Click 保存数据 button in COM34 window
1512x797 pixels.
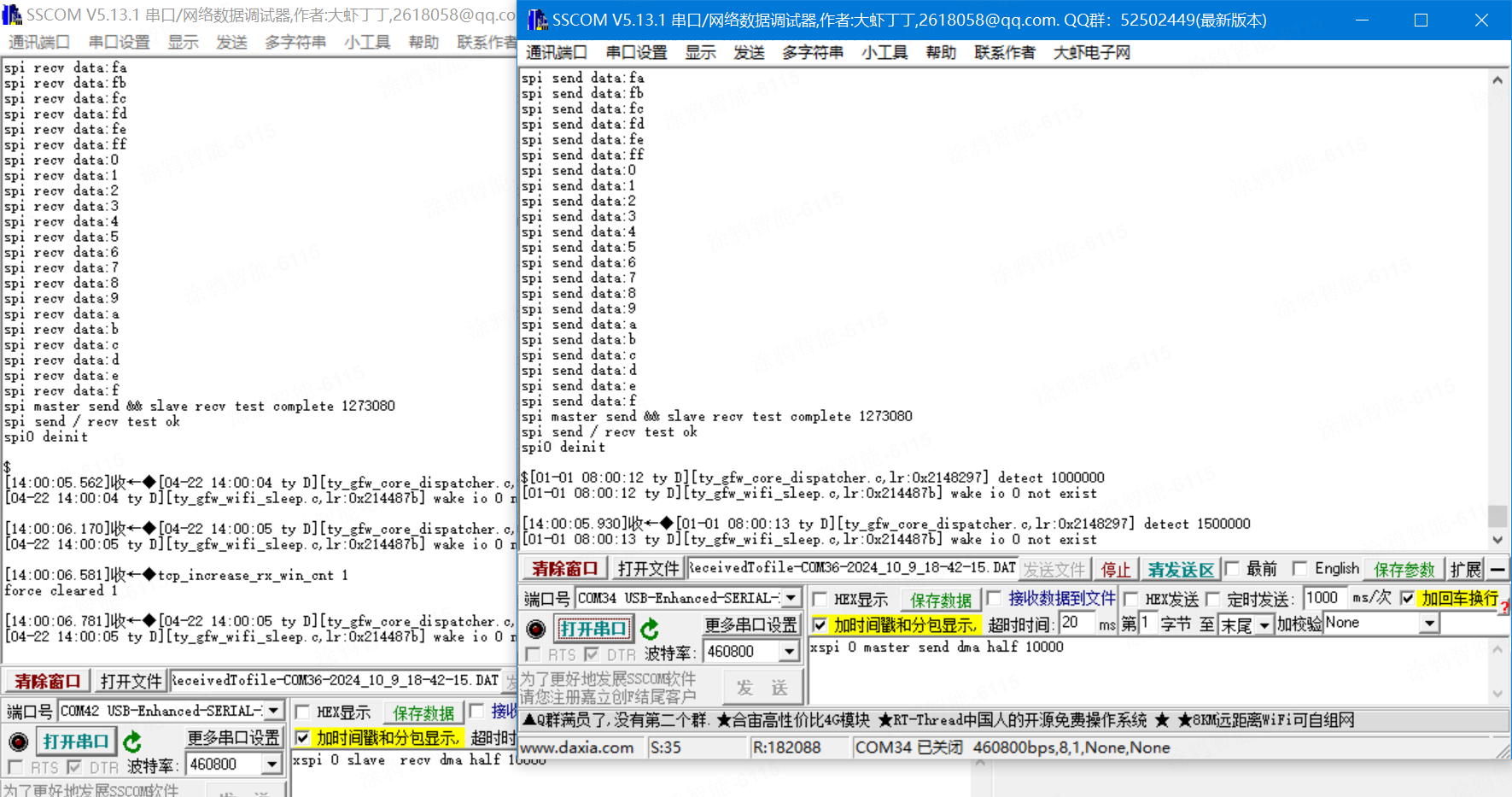(941, 600)
